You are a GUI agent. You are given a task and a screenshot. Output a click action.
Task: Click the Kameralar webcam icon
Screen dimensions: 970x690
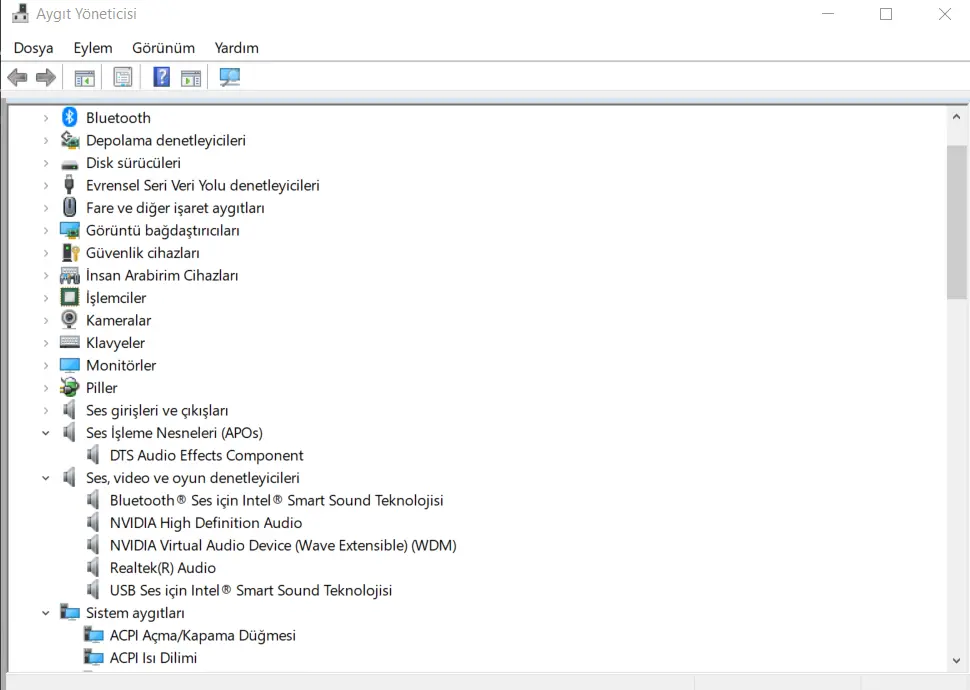69,319
